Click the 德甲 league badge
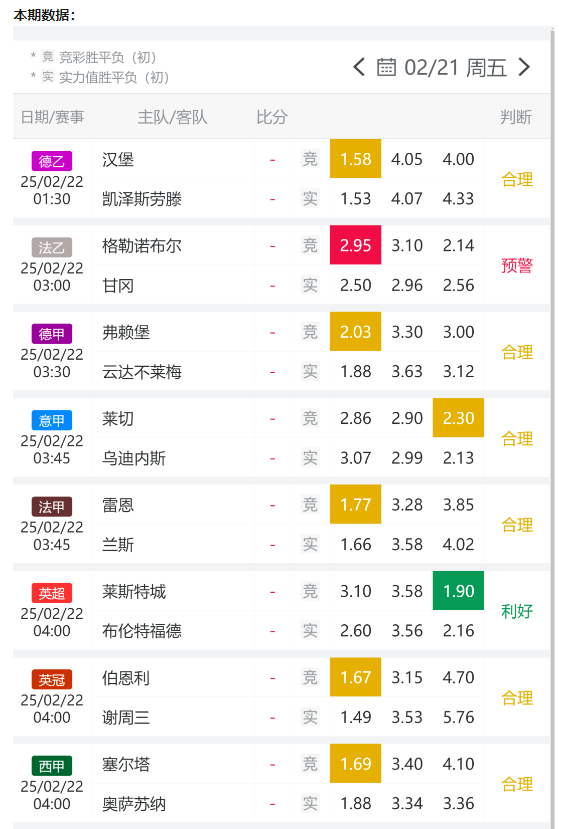The image size is (562, 829). click(x=52, y=334)
